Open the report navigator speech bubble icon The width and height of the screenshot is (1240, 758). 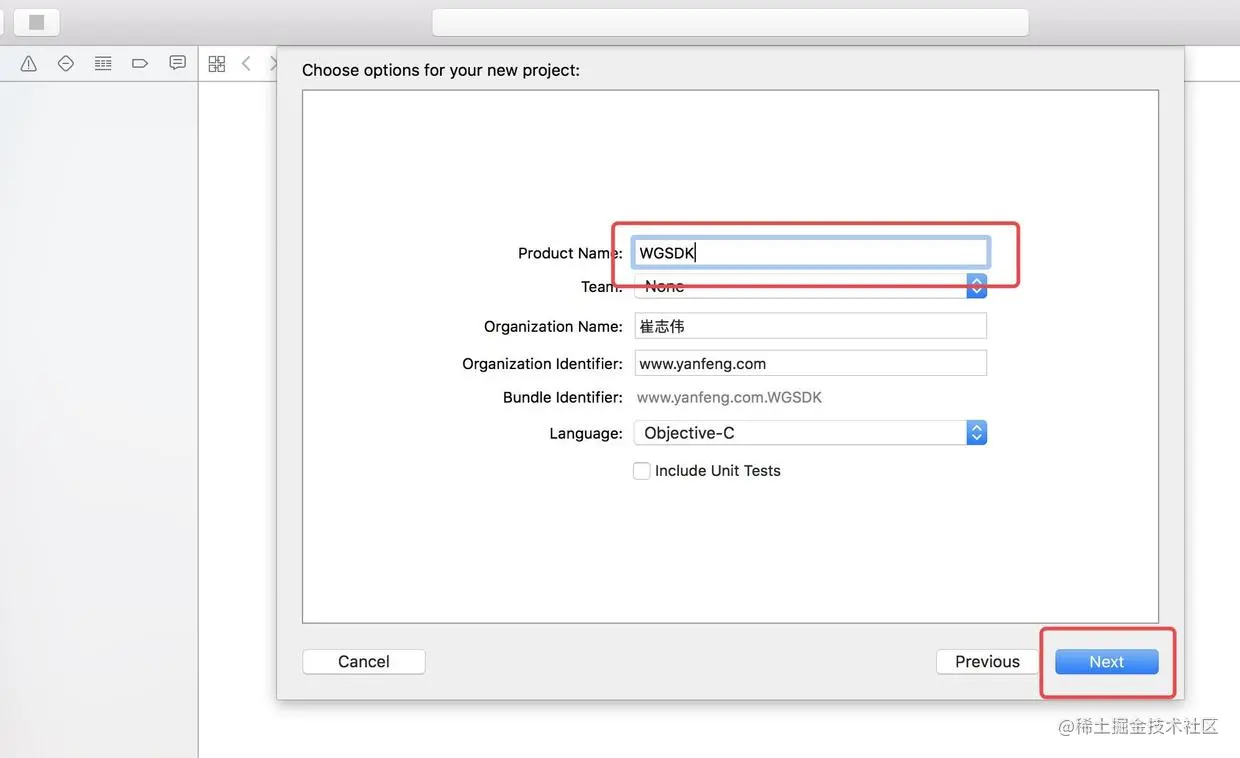click(x=177, y=63)
